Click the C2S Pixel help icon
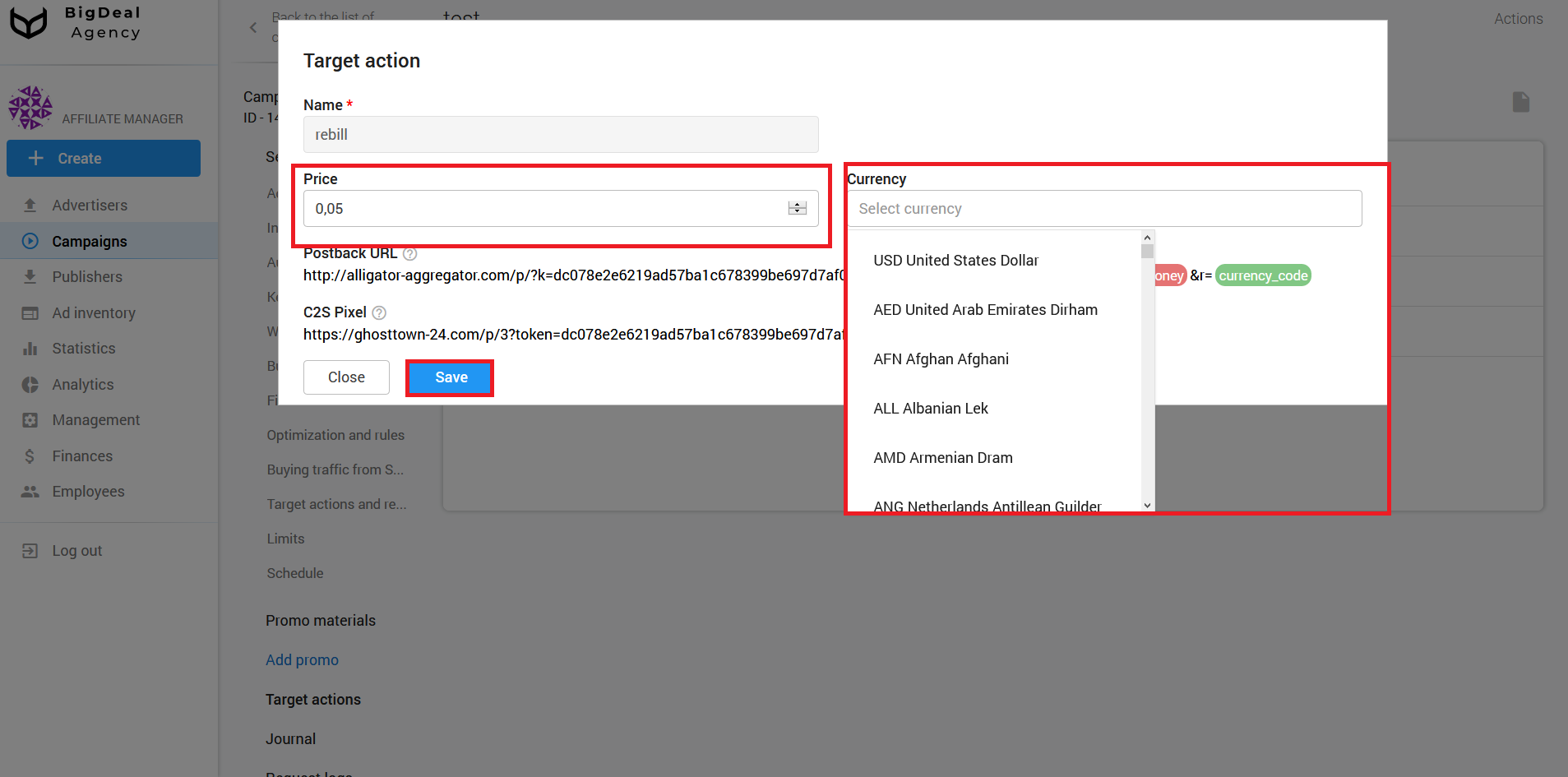 379,312
